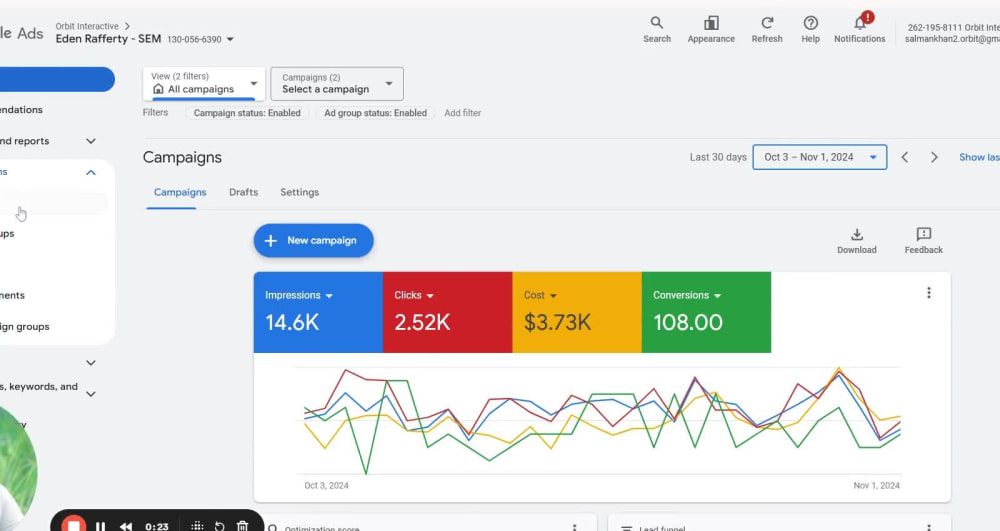Go to next date range arrow
Viewport: 1000px width, 531px height.
(934, 157)
